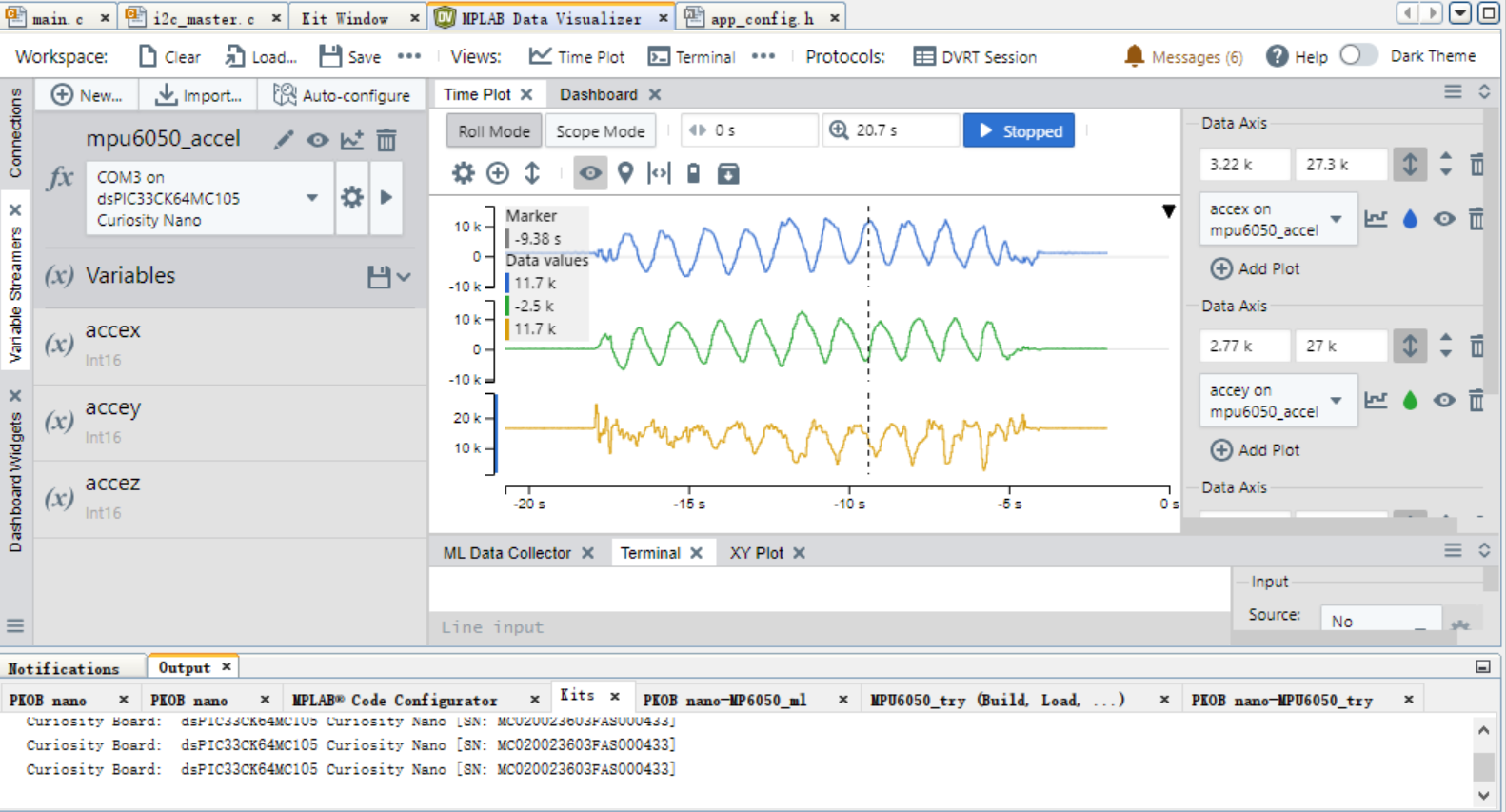
Task: Plot mpu6050_accel variables with chart icon
Action: tap(352, 140)
